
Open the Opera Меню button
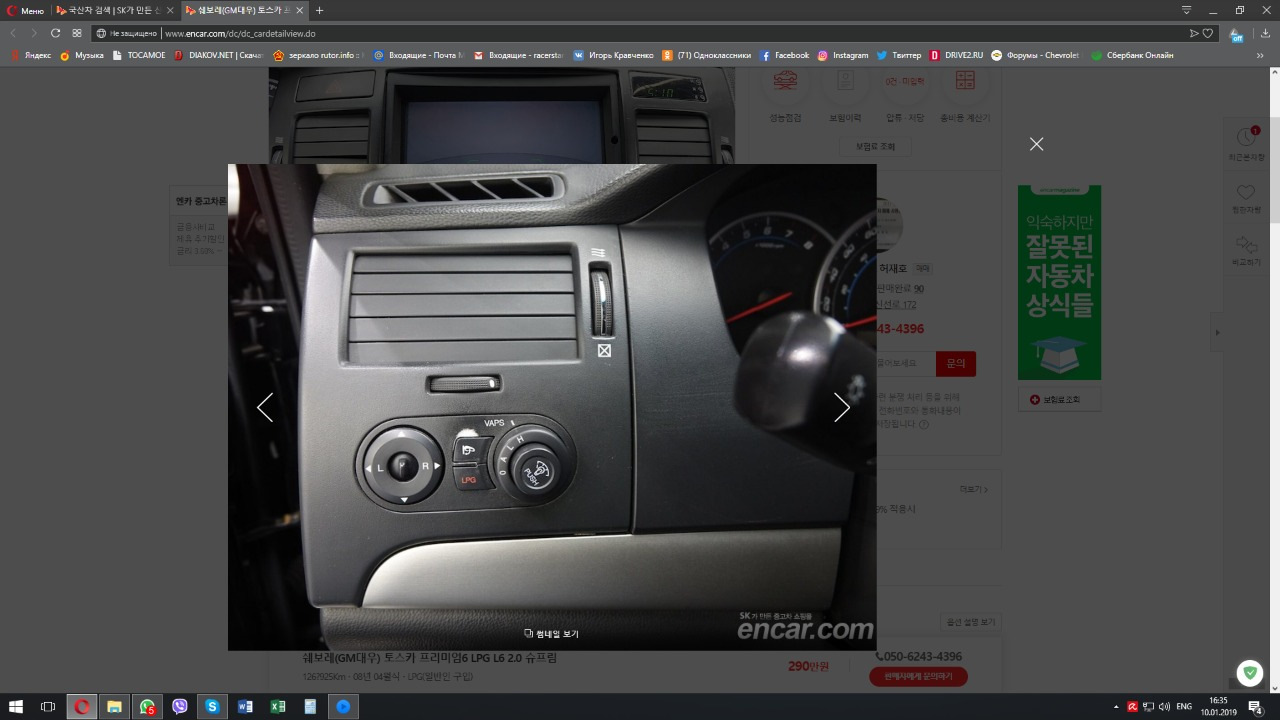point(25,10)
